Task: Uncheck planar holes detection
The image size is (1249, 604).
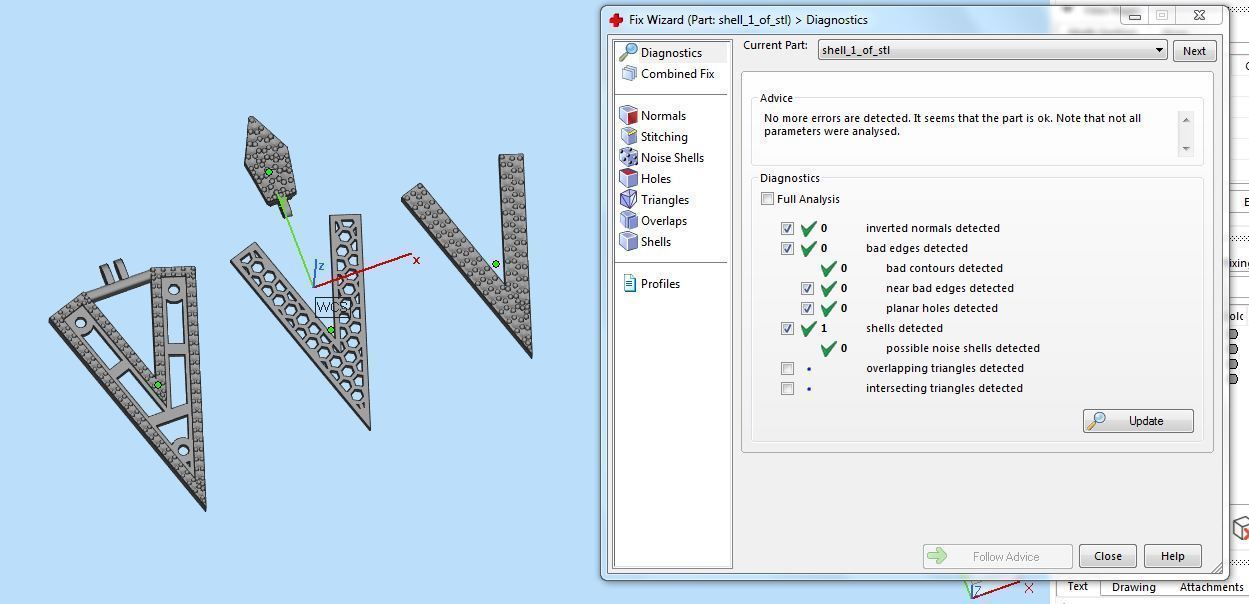Action: [807, 308]
